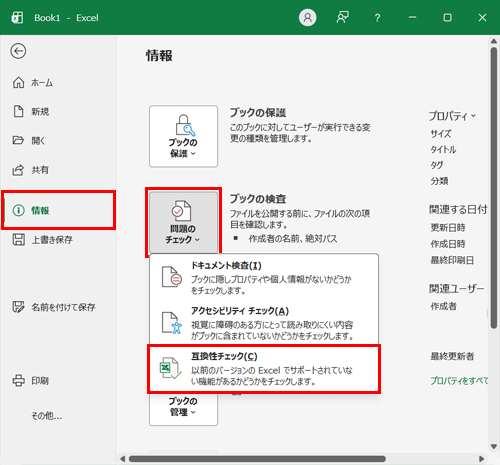
Task: Click the horizontal scrollbar thumb
Action: 257,459
